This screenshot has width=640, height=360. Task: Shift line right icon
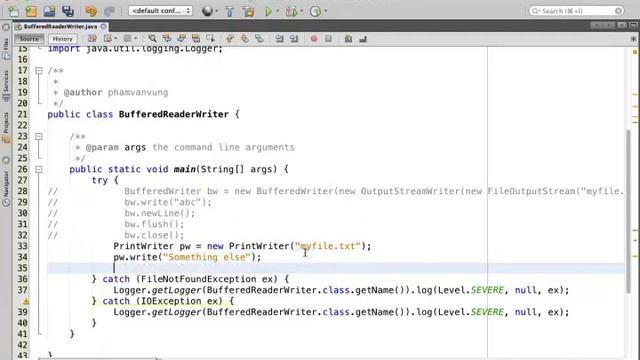pos(293,39)
